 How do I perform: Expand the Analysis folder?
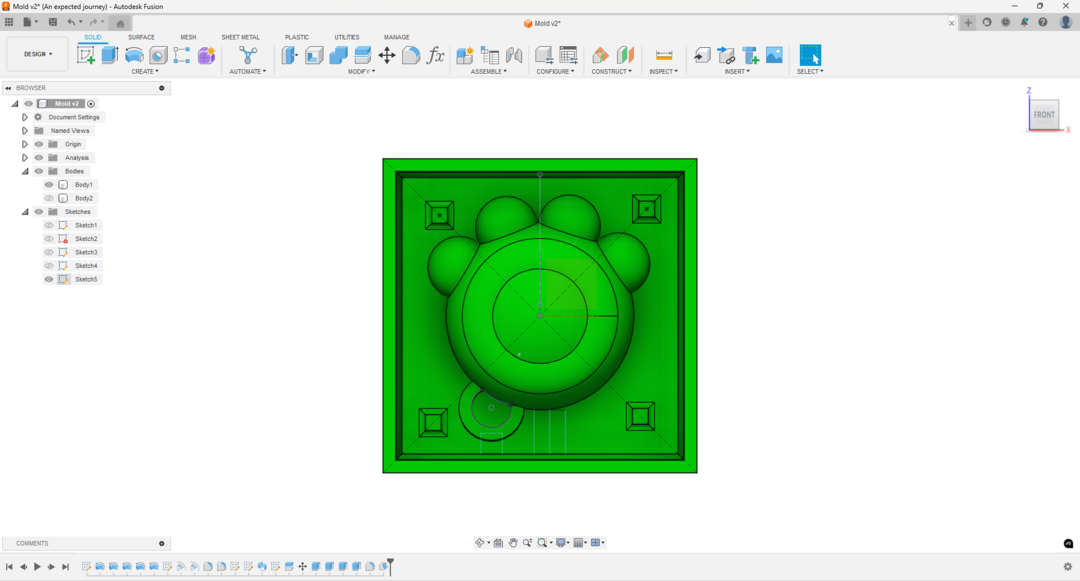(25, 158)
